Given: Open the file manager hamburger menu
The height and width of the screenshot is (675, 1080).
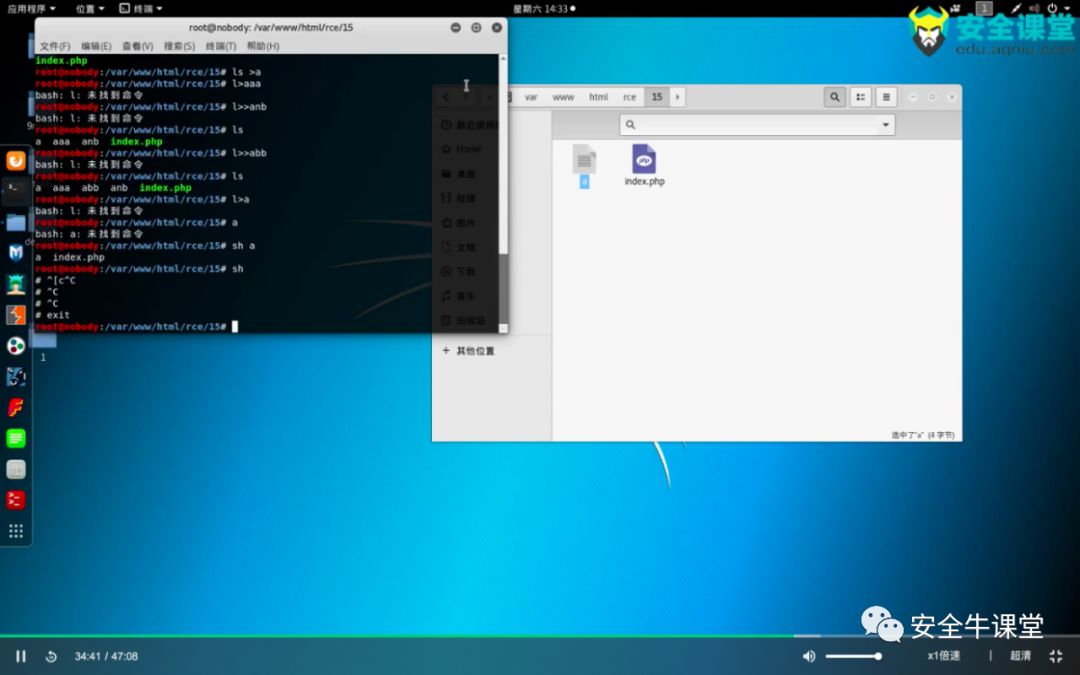Looking at the screenshot, I should coord(886,97).
